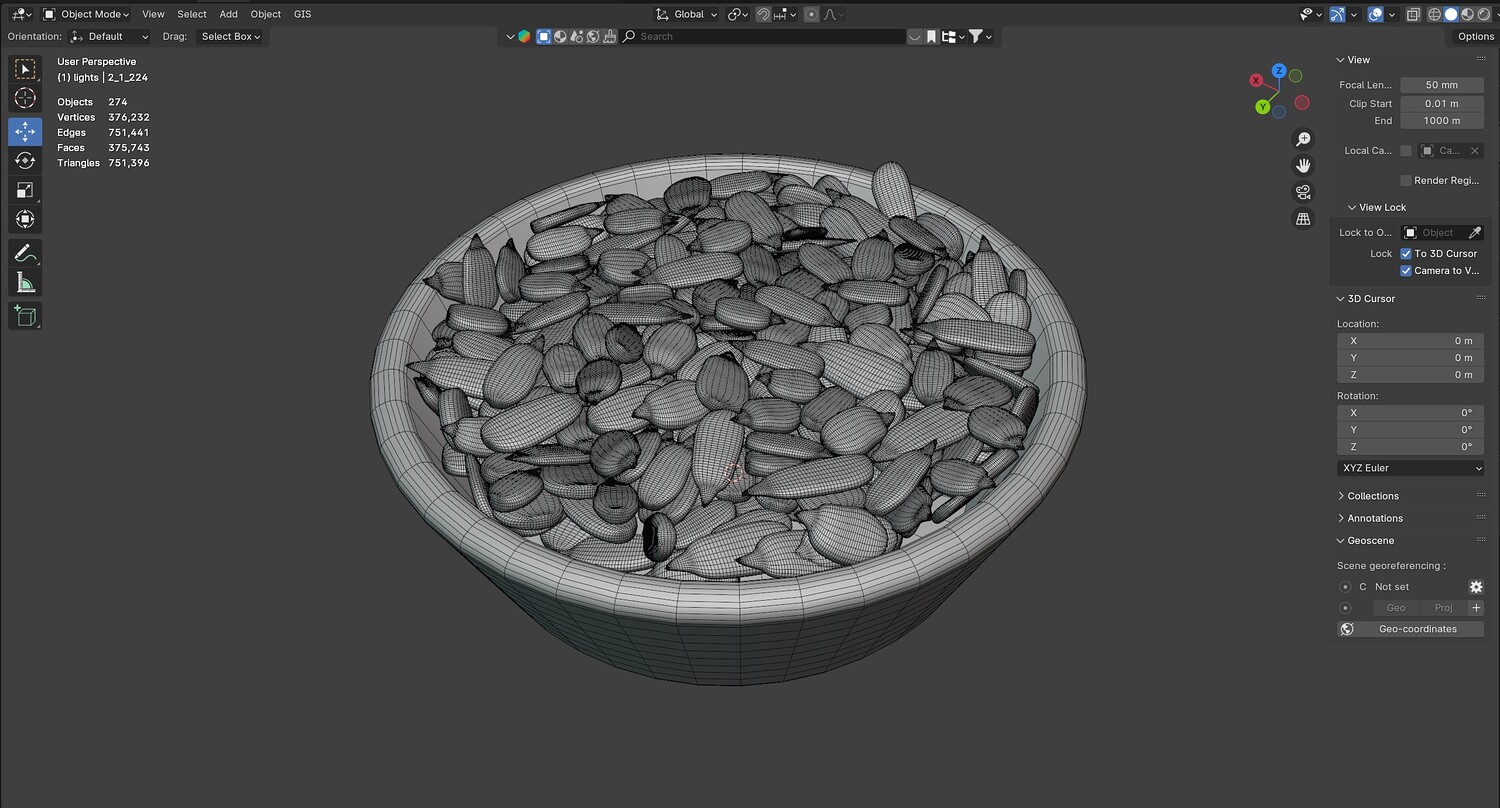1500x808 pixels.
Task: Open the filter funnel options
Action: click(980, 36)
